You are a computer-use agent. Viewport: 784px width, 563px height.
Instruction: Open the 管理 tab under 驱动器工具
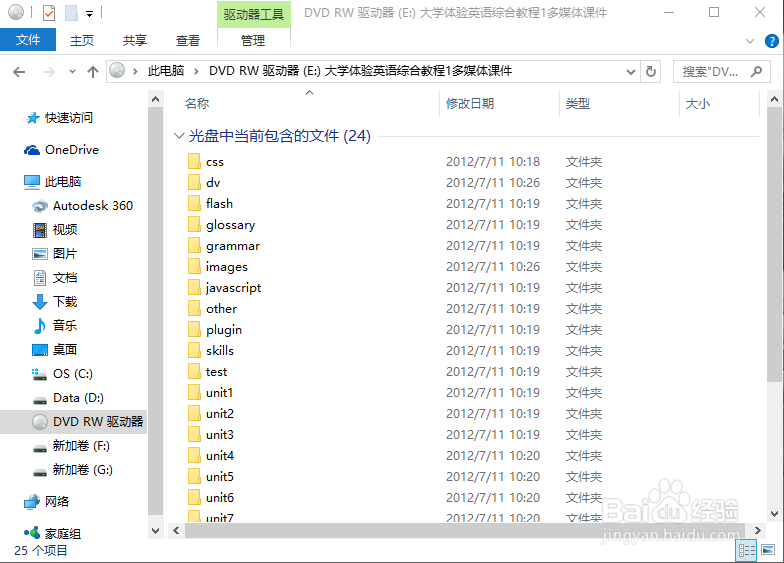[253, 40]
